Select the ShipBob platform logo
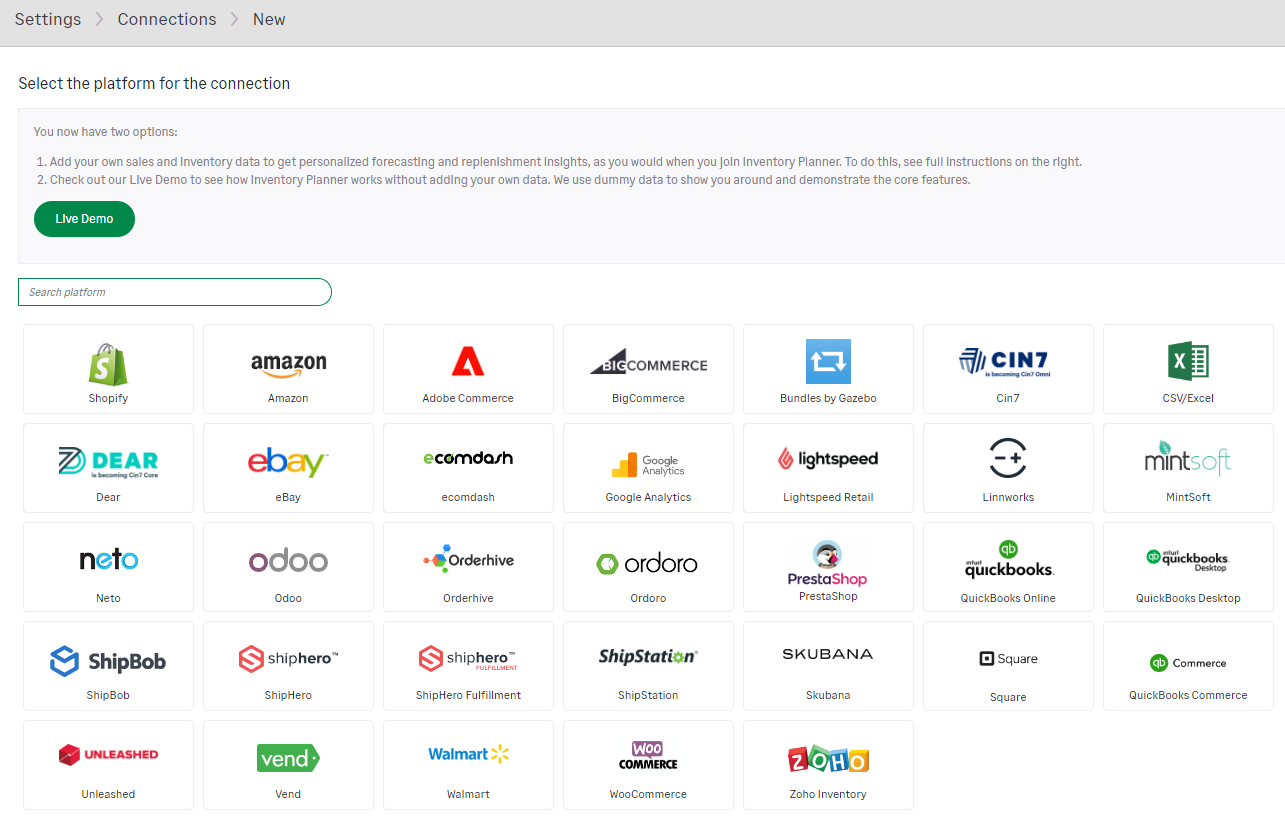Screen dimensions: 1285x821 point(108,661)
